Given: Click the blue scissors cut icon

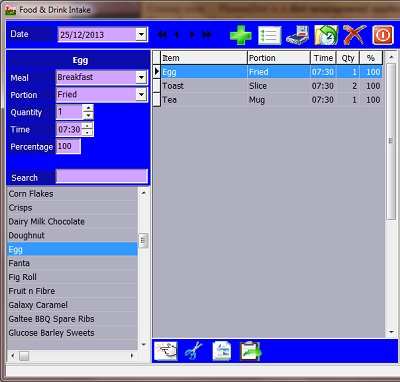Looking at the screenshot, I should (194, 351).
